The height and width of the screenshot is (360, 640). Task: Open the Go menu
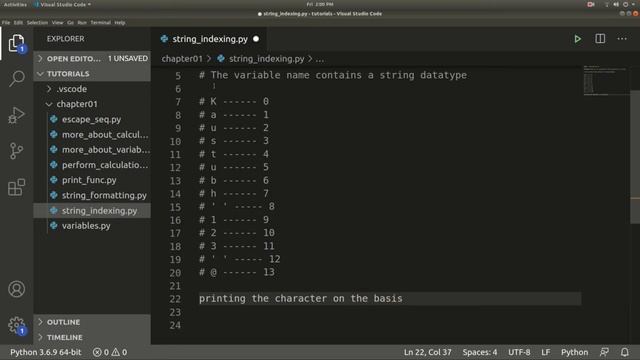tap(71, 22)
